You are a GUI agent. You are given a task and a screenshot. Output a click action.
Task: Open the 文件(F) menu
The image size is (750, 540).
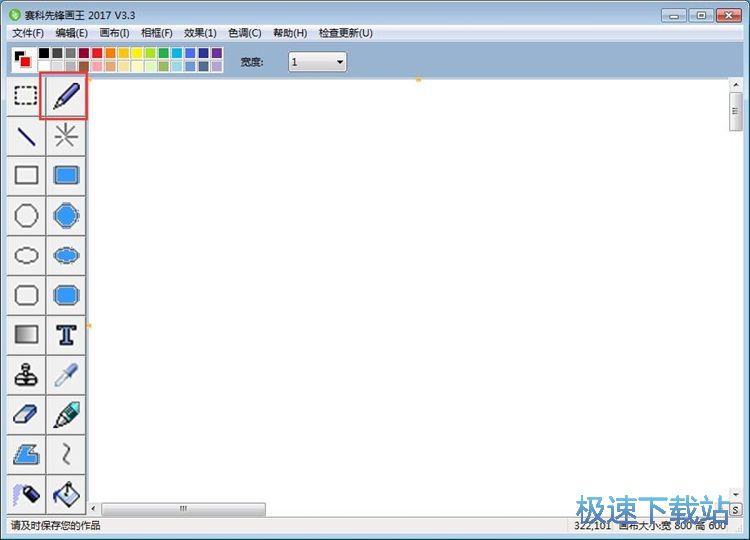[28, 33]
